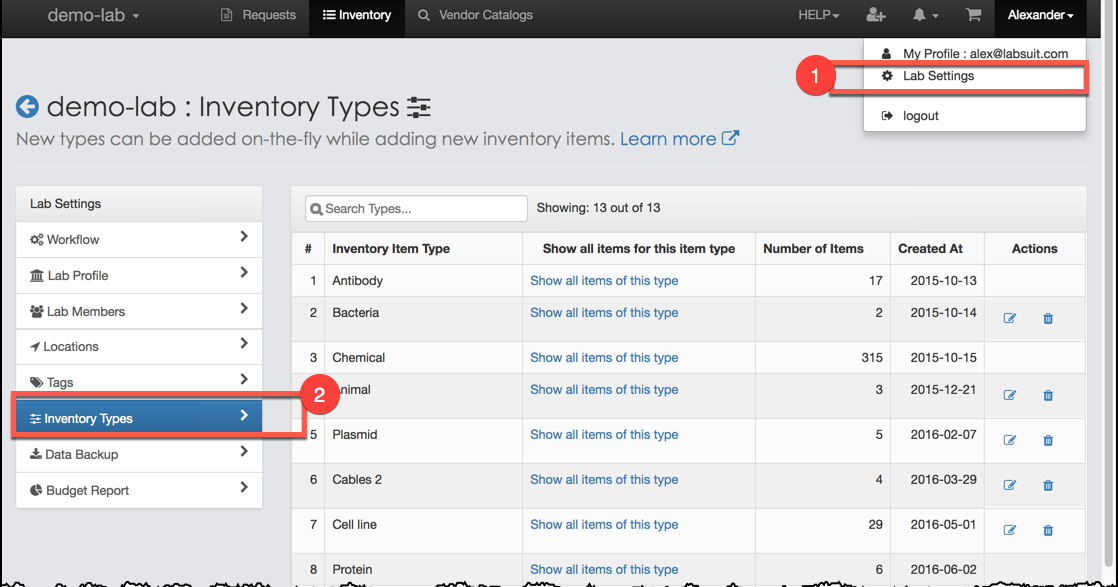
Task: Click the notifications bell icon
Action: tap(921, 15)
